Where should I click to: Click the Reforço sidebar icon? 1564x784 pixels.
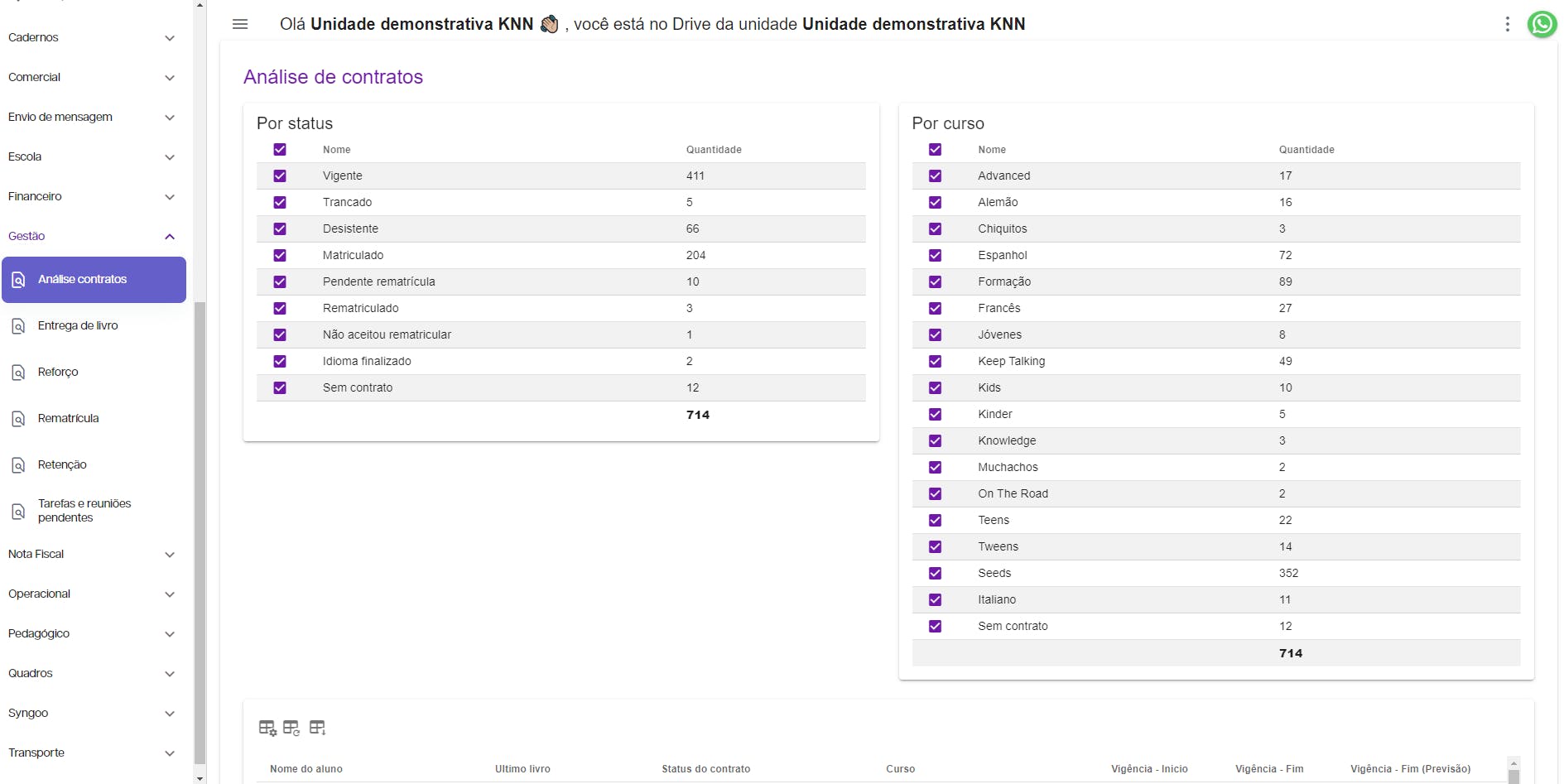click(18, 373)
